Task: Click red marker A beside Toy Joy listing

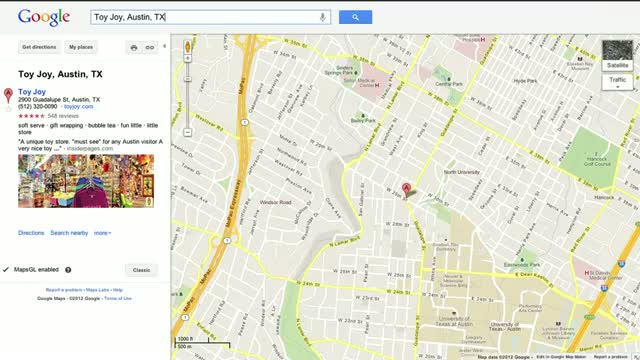Action: [8, 95]
